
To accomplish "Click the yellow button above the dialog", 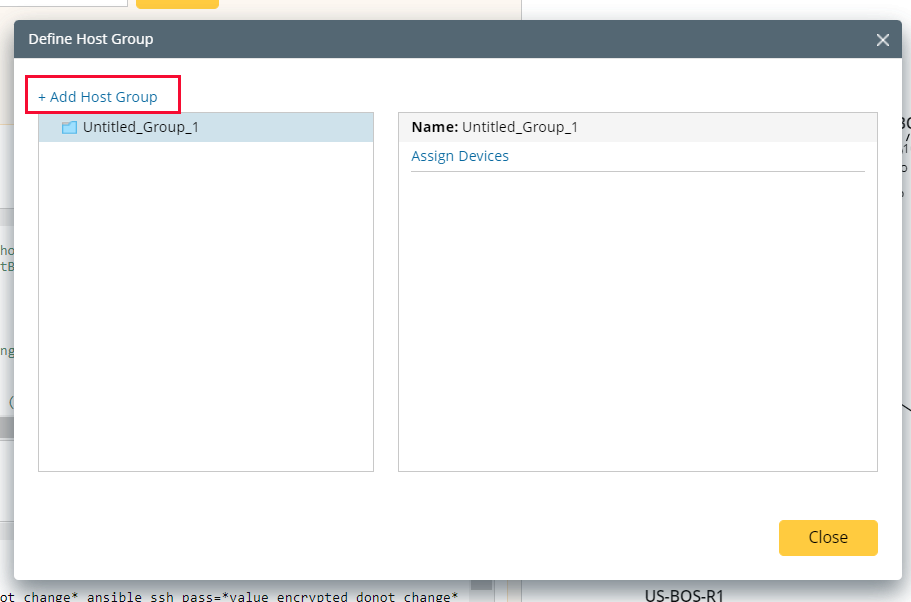I will coord(177,4).
